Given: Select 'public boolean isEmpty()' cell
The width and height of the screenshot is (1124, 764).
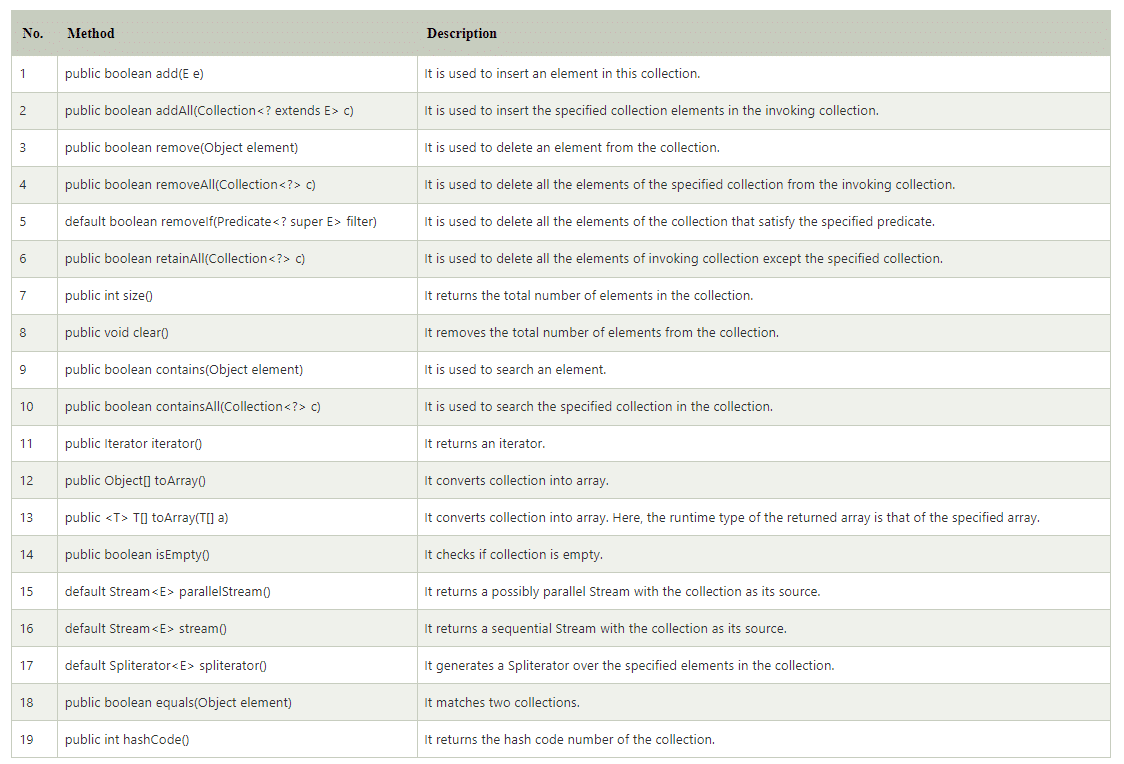Looking at the screenshot, I should click(237, 555).
